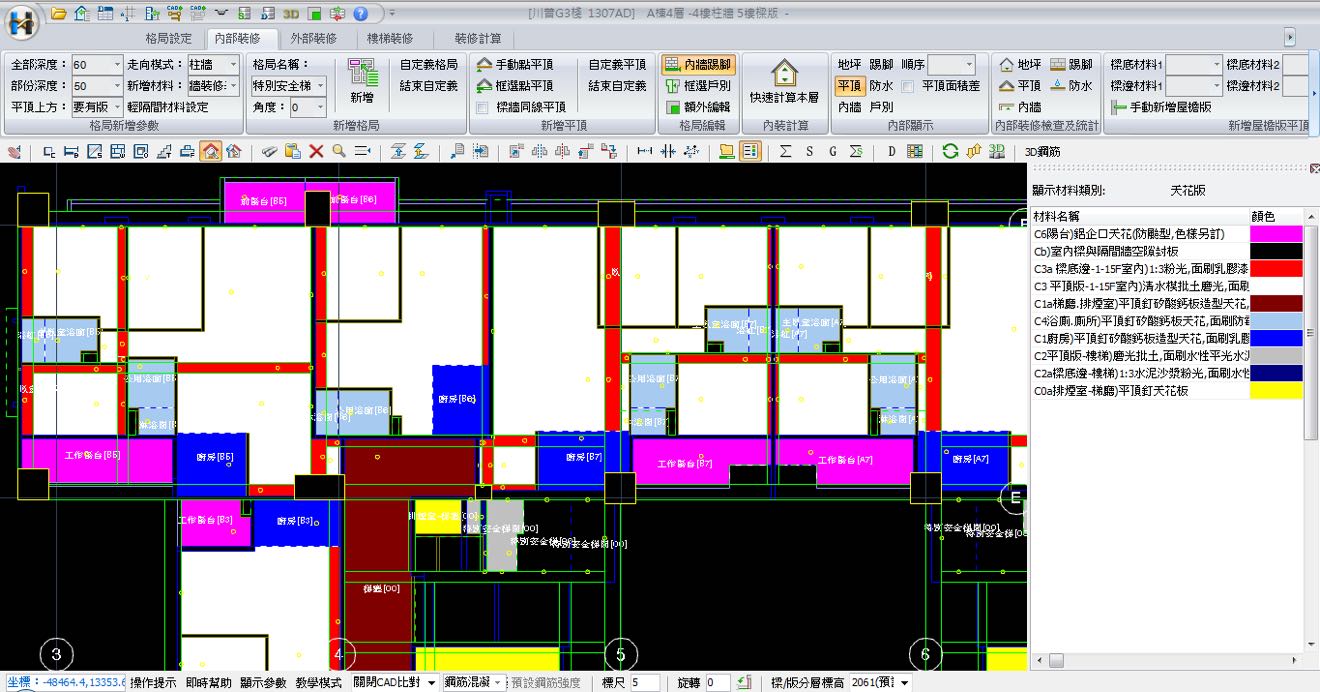The image size is (1320, 692).
Task: Click the green refresh arrows icon
Action: tap(949, 151)
